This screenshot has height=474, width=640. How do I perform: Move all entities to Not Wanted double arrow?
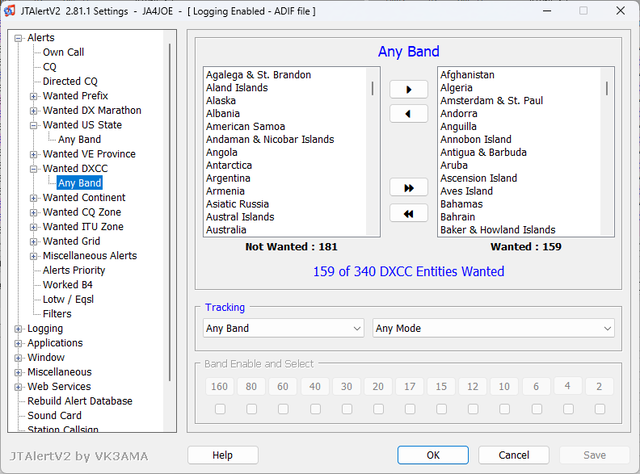(x=409, y=214)
